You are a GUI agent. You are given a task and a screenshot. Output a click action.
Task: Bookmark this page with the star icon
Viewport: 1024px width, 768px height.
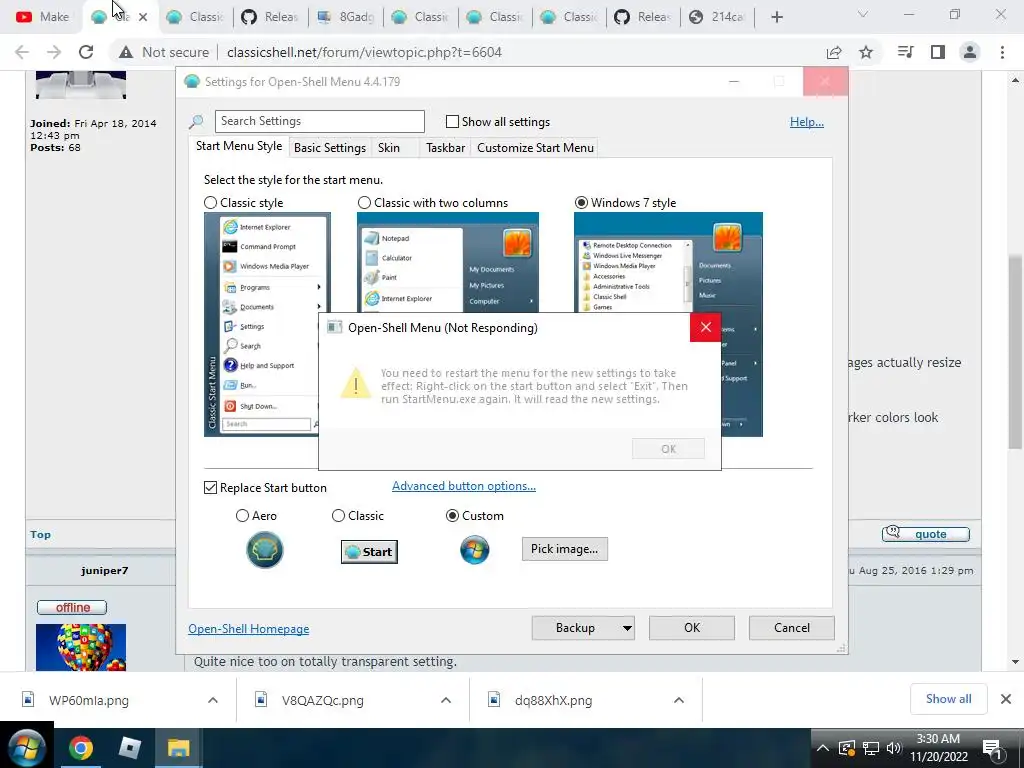(866, 52)
